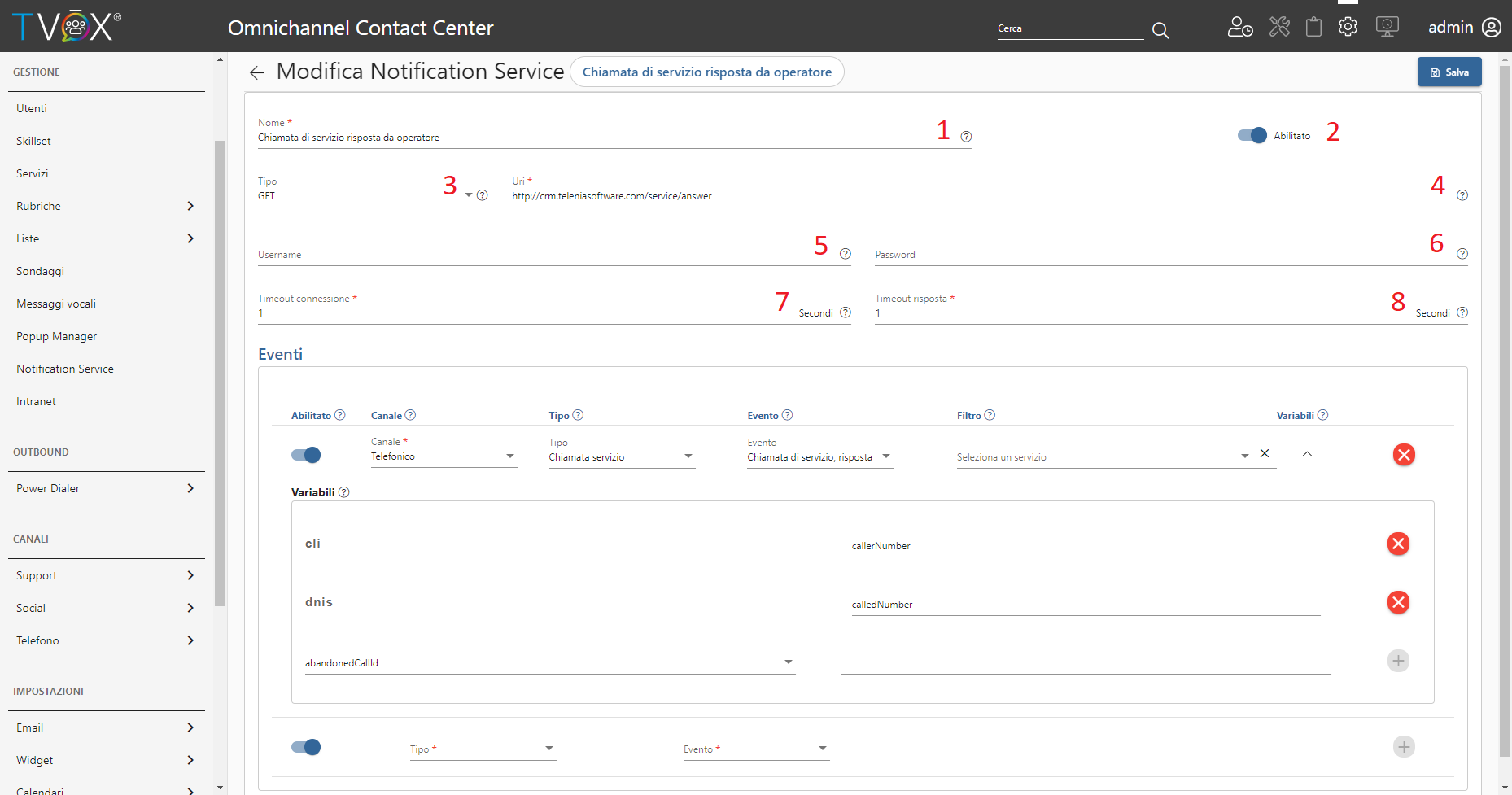Open the abandonedCallId variable dropdown
This screenshot has height=795, width=1512.
pos(789,662)
